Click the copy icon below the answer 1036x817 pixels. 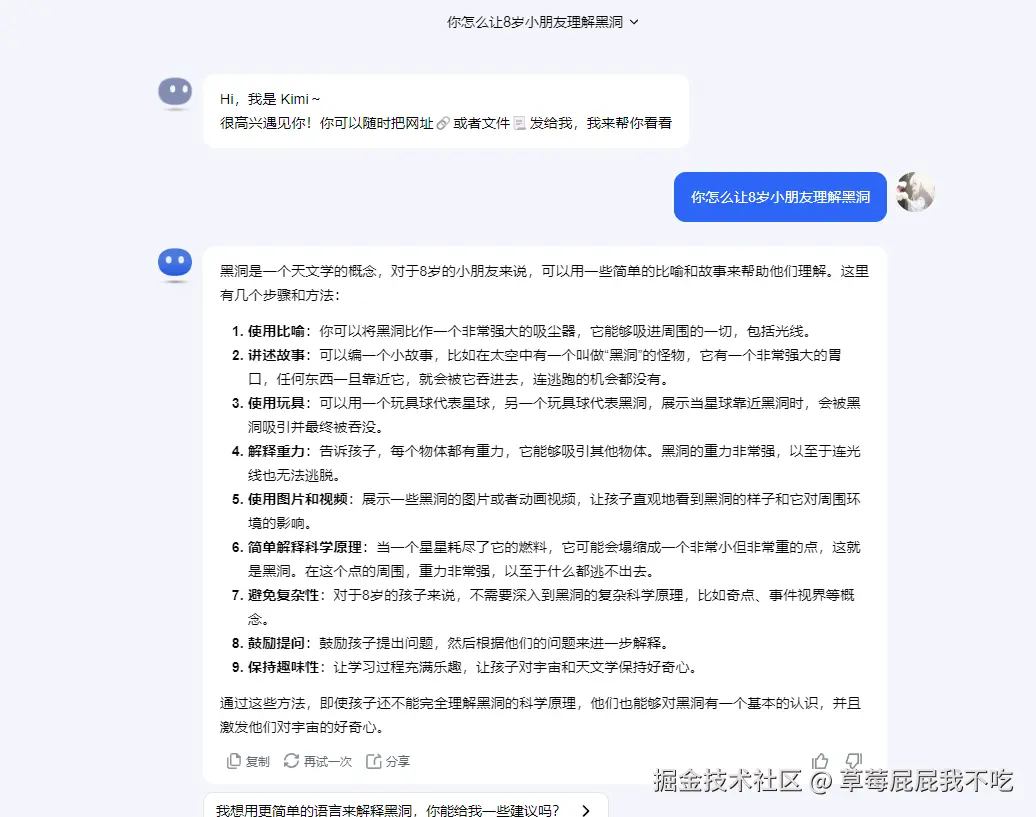(x=233, y=762)
